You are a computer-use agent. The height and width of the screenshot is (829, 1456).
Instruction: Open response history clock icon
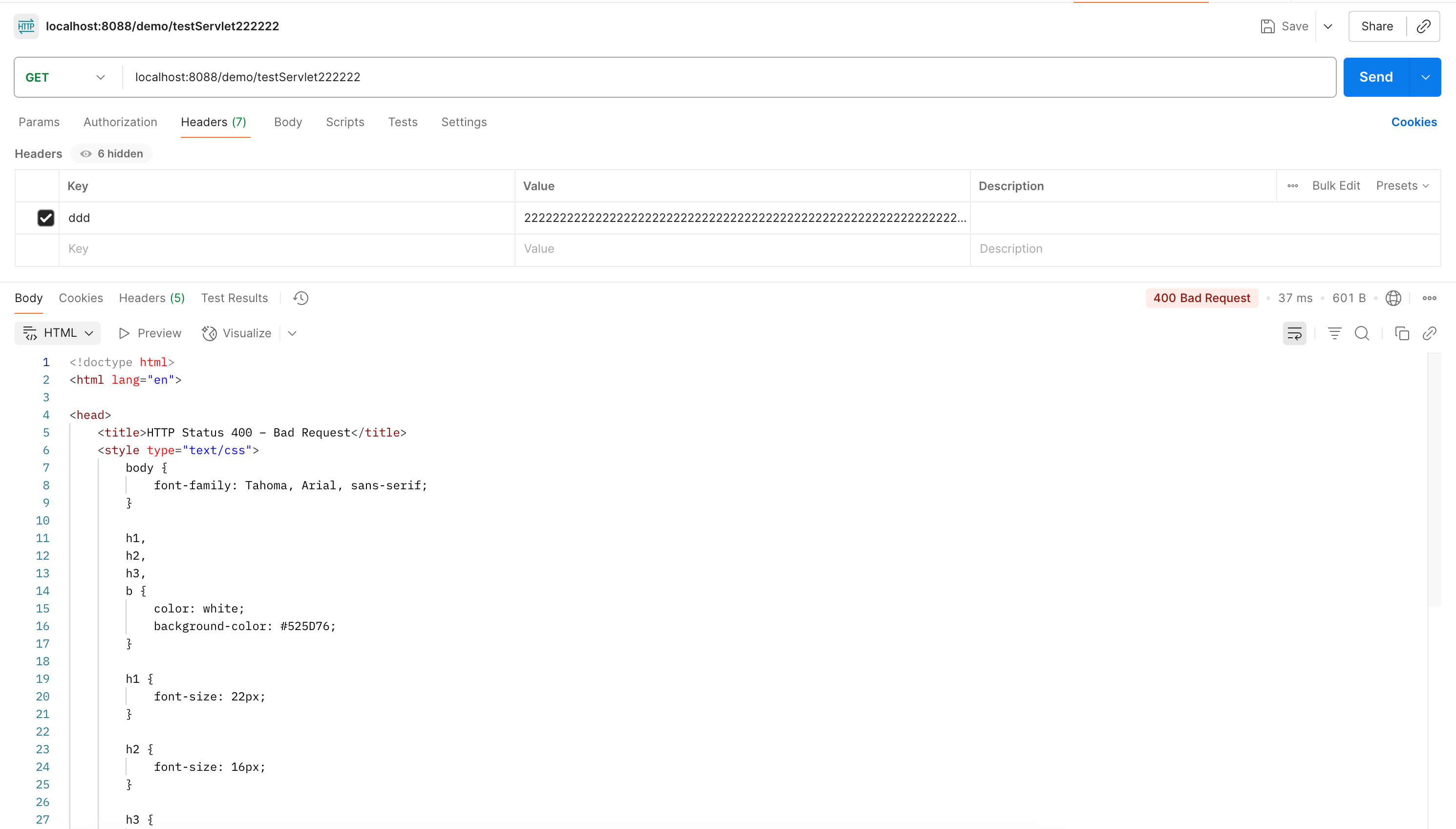[300, 298]
